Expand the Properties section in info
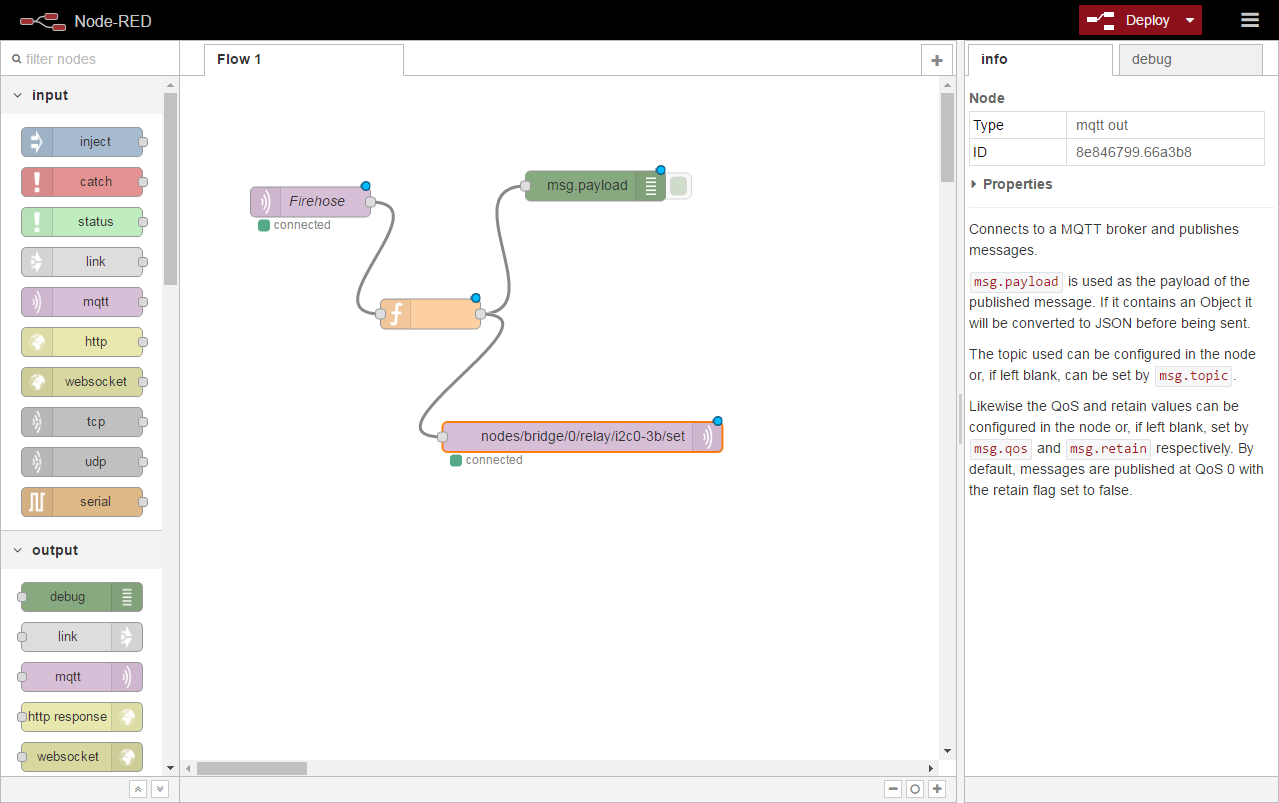Image resolution: width=1279 pixels, height=803 pixels. click(1011, 184)
